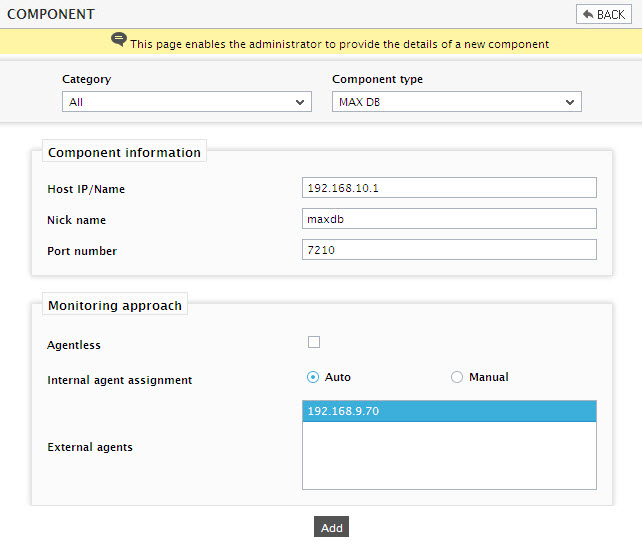The image size is (642, 546).
Task: Enable the Agentless checkbox
Action: [x=314, y=342]
